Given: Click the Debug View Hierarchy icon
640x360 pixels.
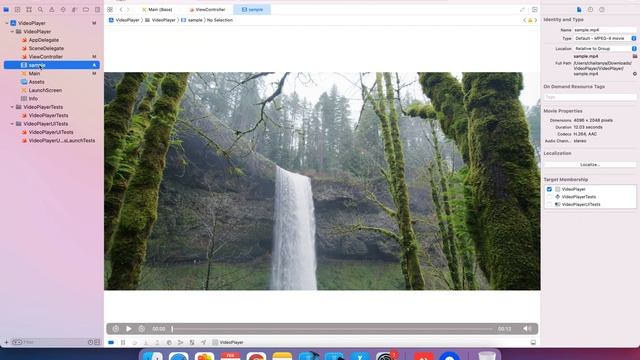Looking at the screenshot, I should click(x=169, y=342).
